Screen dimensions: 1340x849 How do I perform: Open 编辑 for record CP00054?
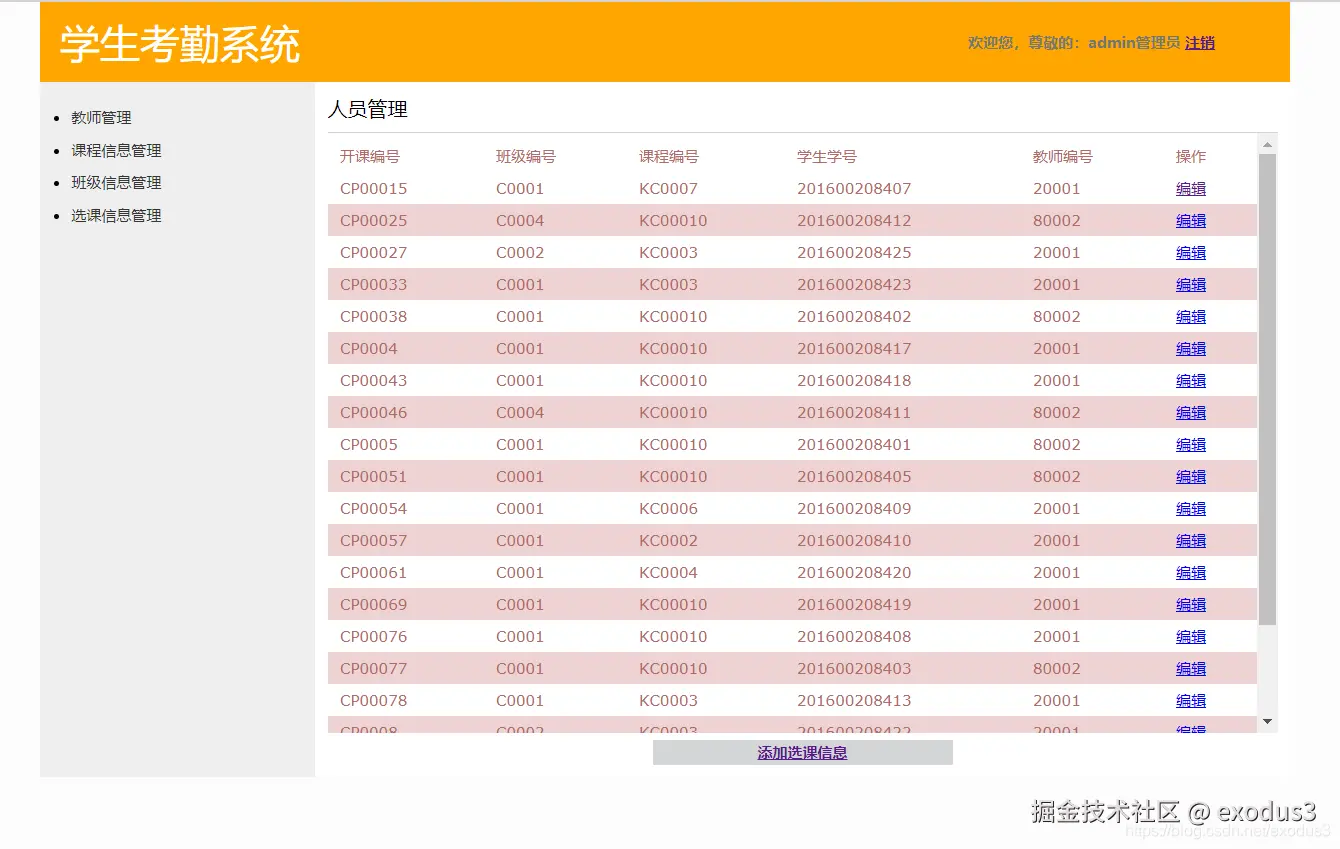[1191, 509]
